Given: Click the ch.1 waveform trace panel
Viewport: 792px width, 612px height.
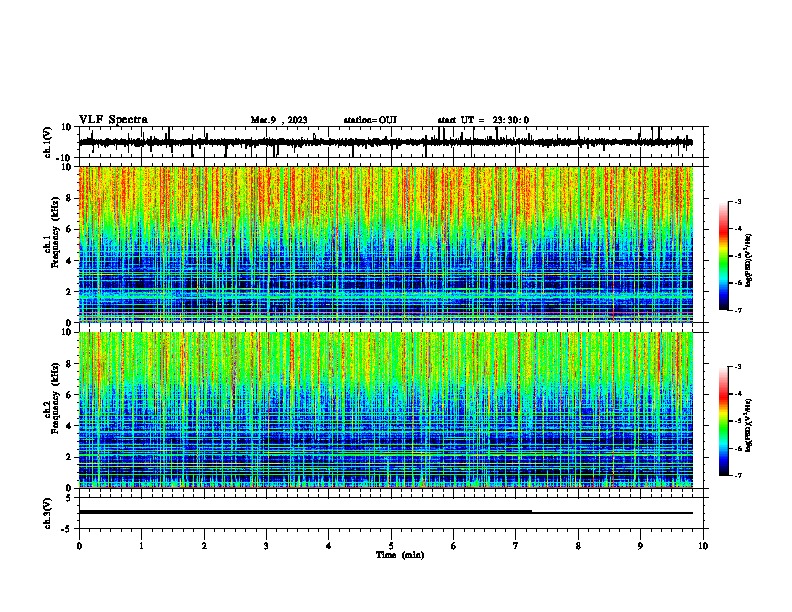Looking at the screenshot, I should [x=393, y=142].
